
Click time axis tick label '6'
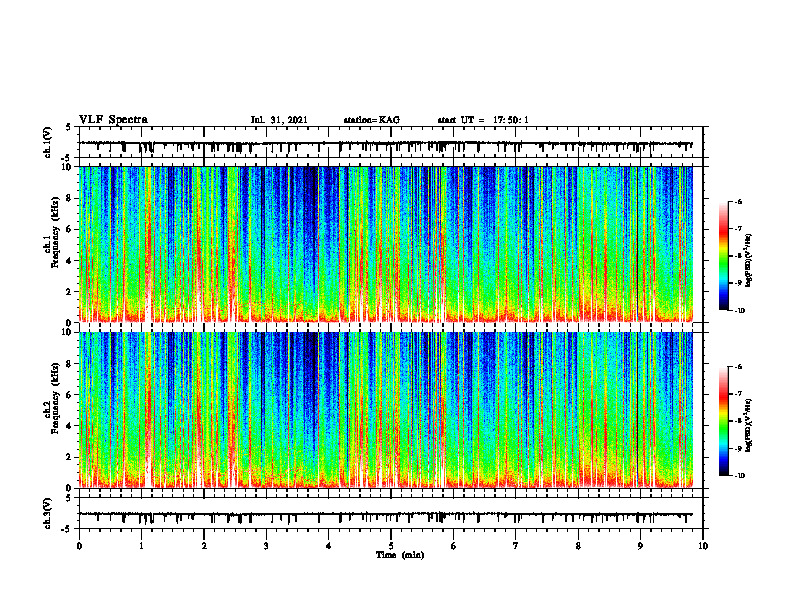[x=454, y=546]
